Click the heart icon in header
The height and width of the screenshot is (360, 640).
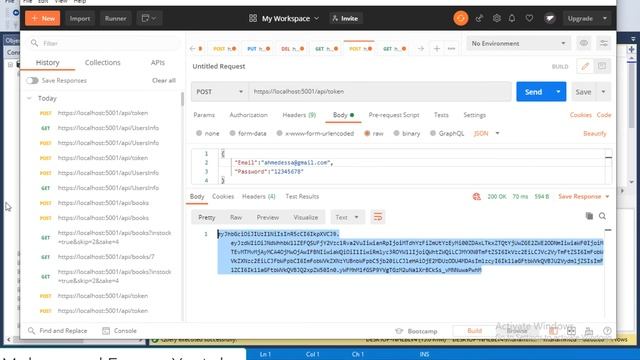(529, 18)
